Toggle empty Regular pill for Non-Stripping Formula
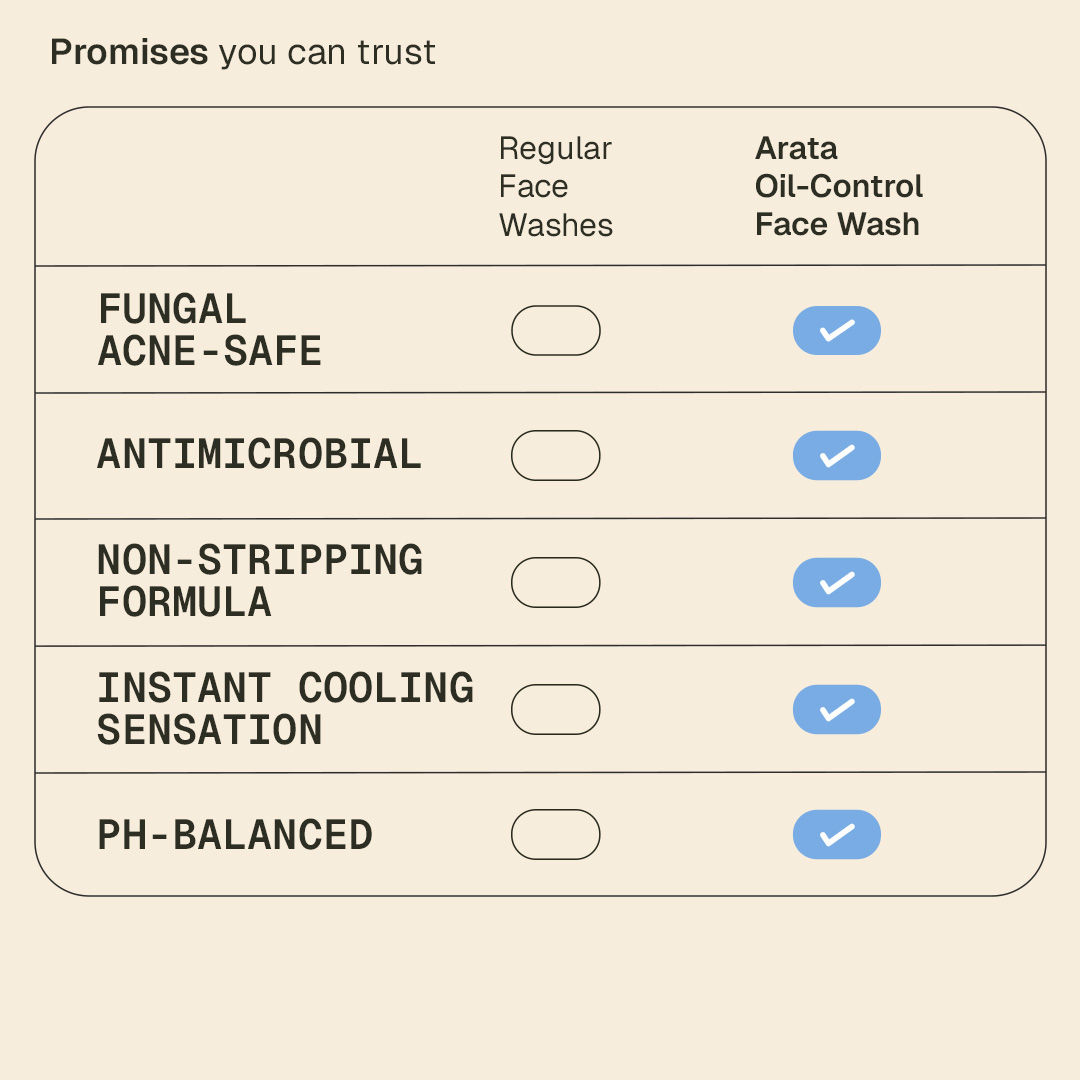Viewport: 1080px width, 1080px height. [x=555, y=583]
